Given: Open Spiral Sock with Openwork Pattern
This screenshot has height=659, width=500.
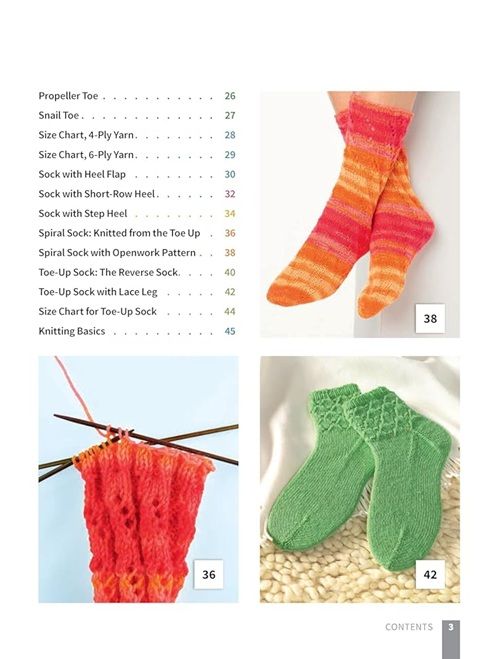Looking at the screenshot, I should [x=137, y=253].
